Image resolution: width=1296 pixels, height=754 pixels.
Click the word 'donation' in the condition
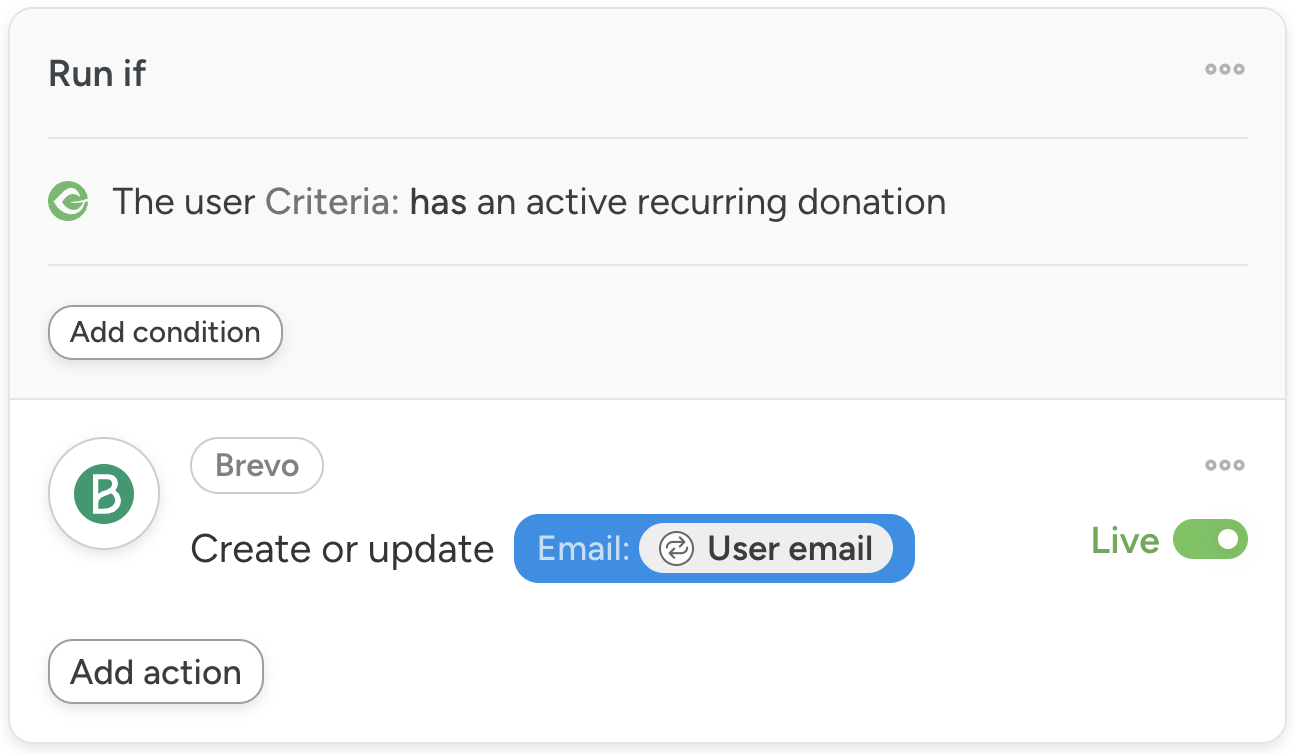point(871,202)
